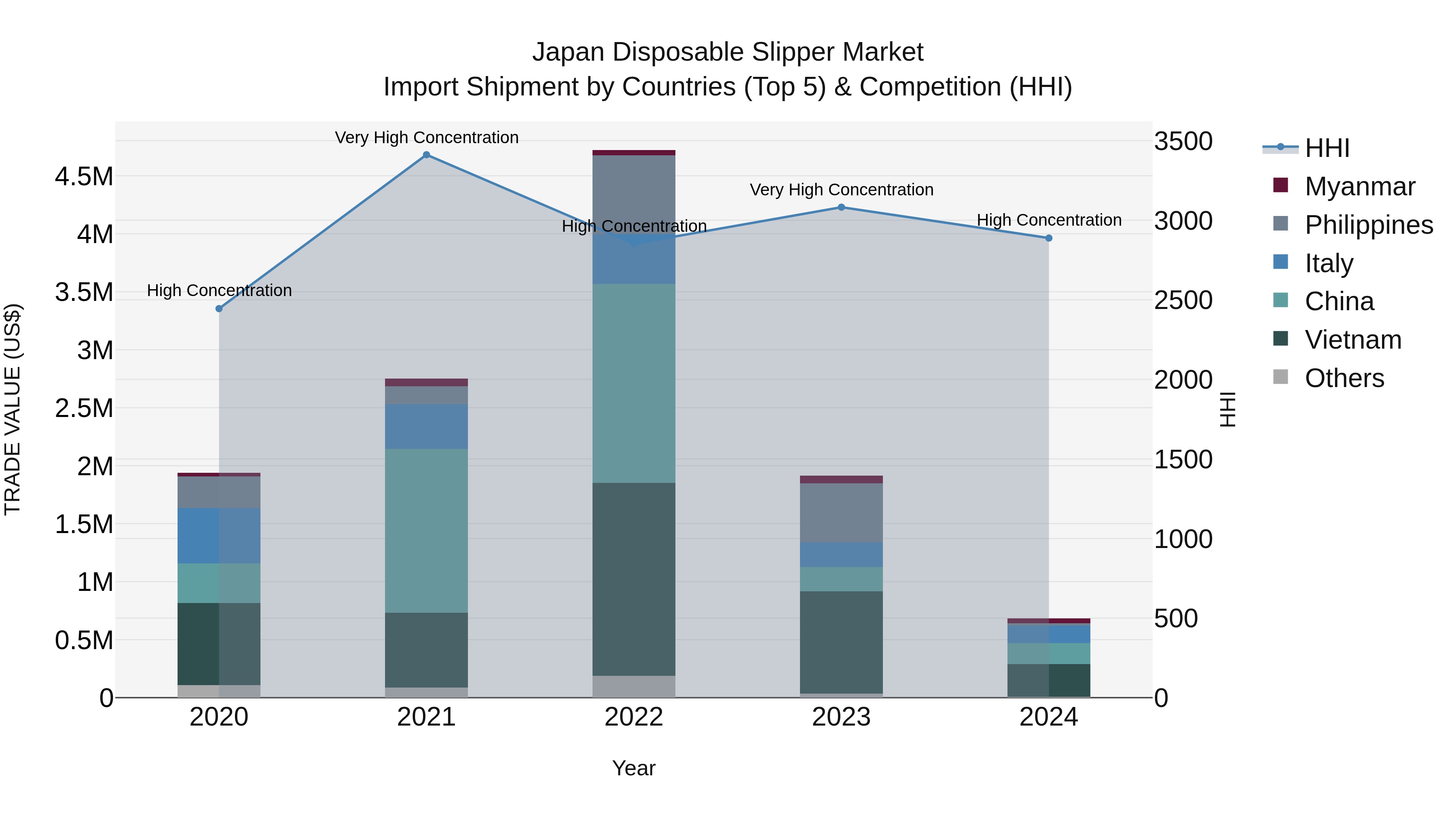Click the 'Very High Concentration' label above 2021
This screenshot has height=819, width=1456.
coord(427,138)
